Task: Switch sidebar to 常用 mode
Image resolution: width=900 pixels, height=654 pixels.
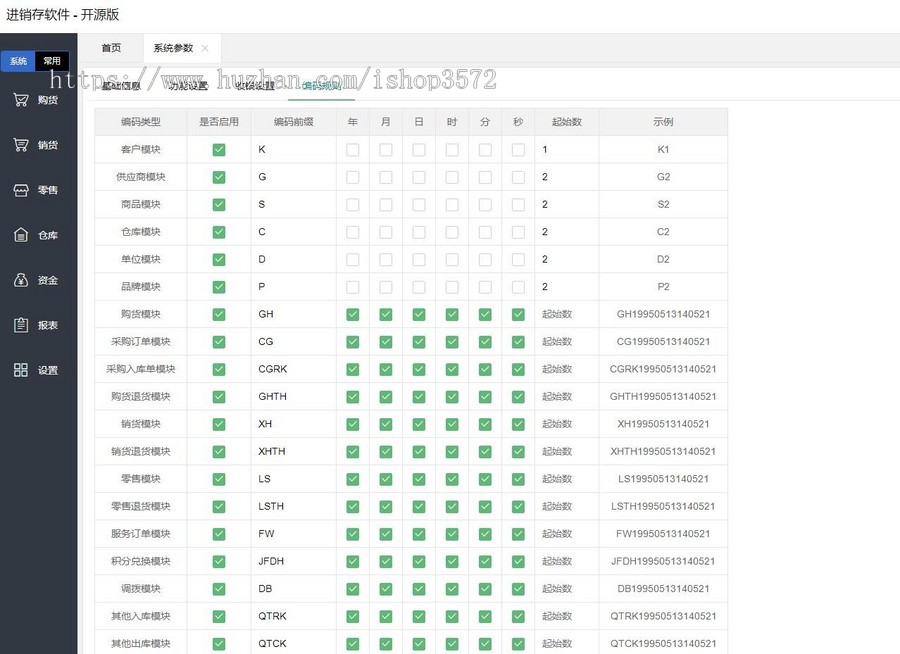Action: pyautogui.click(x=52, y=61)
